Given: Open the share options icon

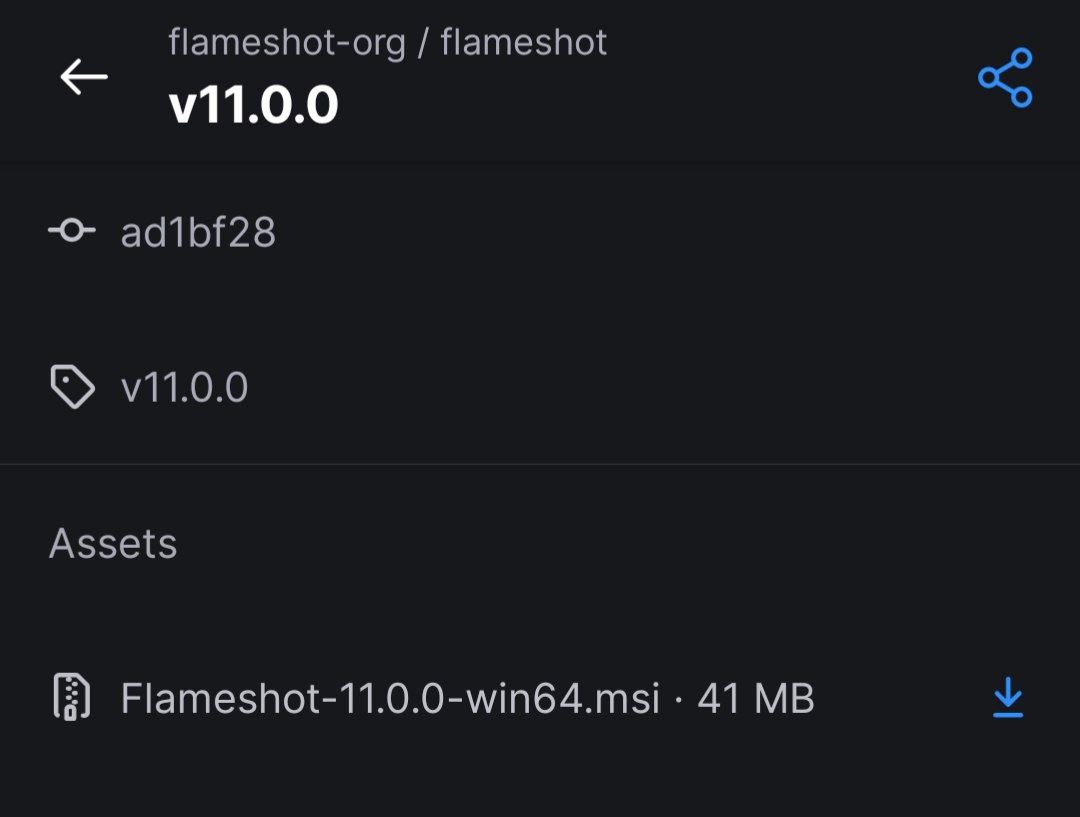Looking at the screenshot, I should click(1005, 77).
